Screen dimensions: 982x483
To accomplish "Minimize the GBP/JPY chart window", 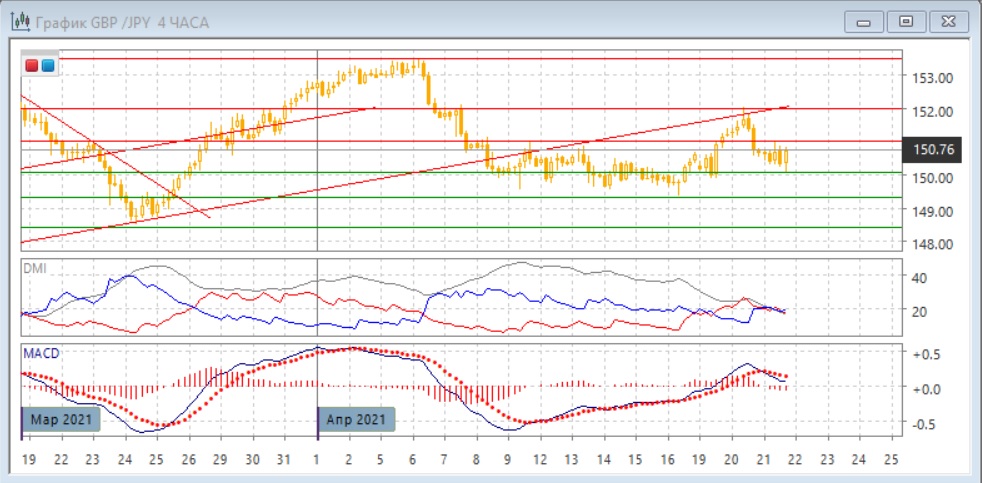I will 864,21.
